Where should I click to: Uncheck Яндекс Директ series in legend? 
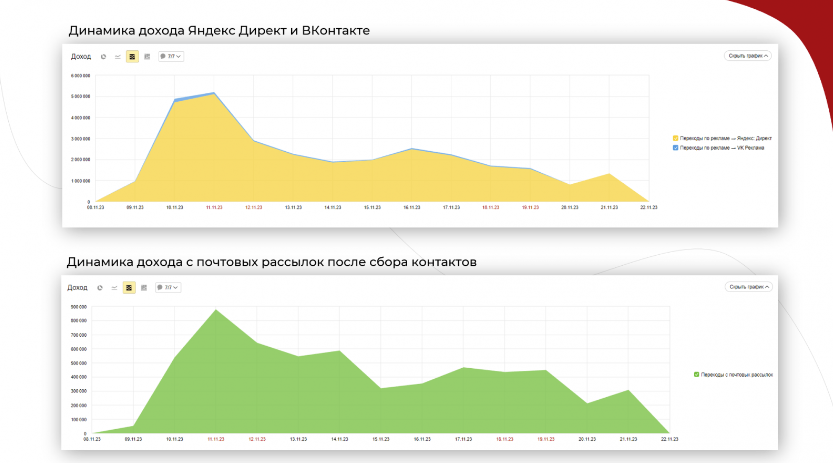(676, 138)
